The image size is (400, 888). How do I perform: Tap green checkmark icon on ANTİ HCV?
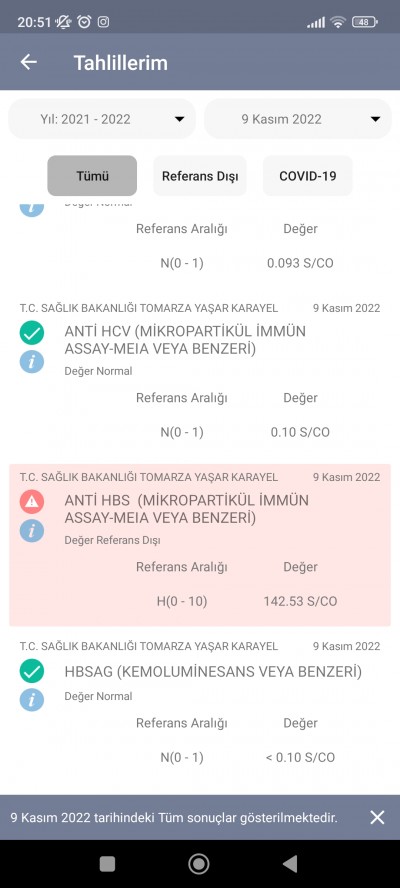32,332
